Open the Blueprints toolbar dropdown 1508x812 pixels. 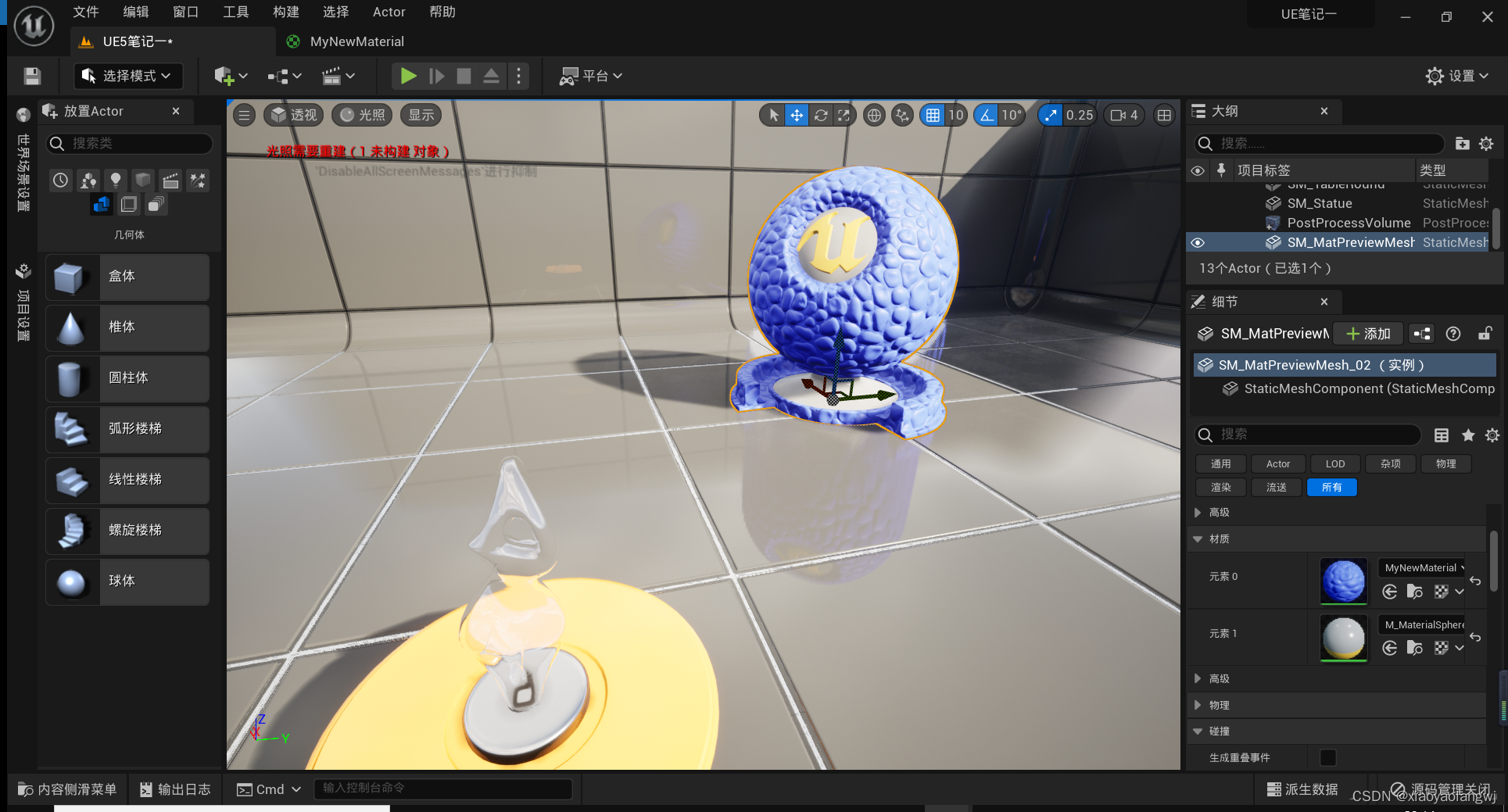285,76
